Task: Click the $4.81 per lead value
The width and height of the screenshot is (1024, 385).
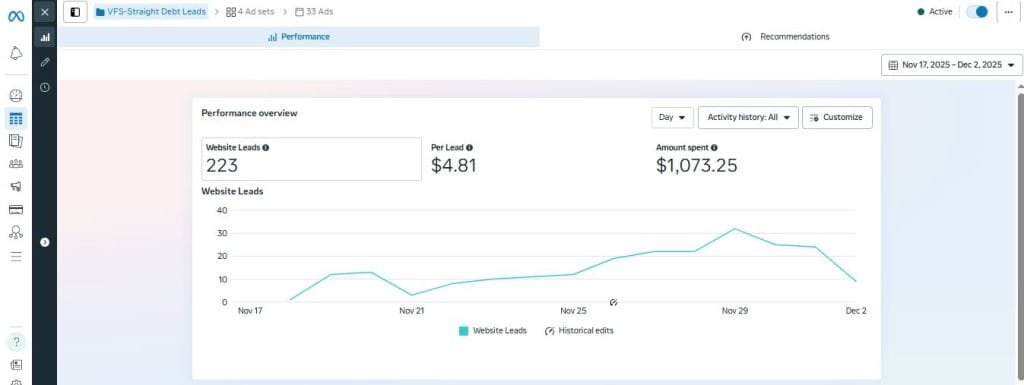Action: point(454,166)
